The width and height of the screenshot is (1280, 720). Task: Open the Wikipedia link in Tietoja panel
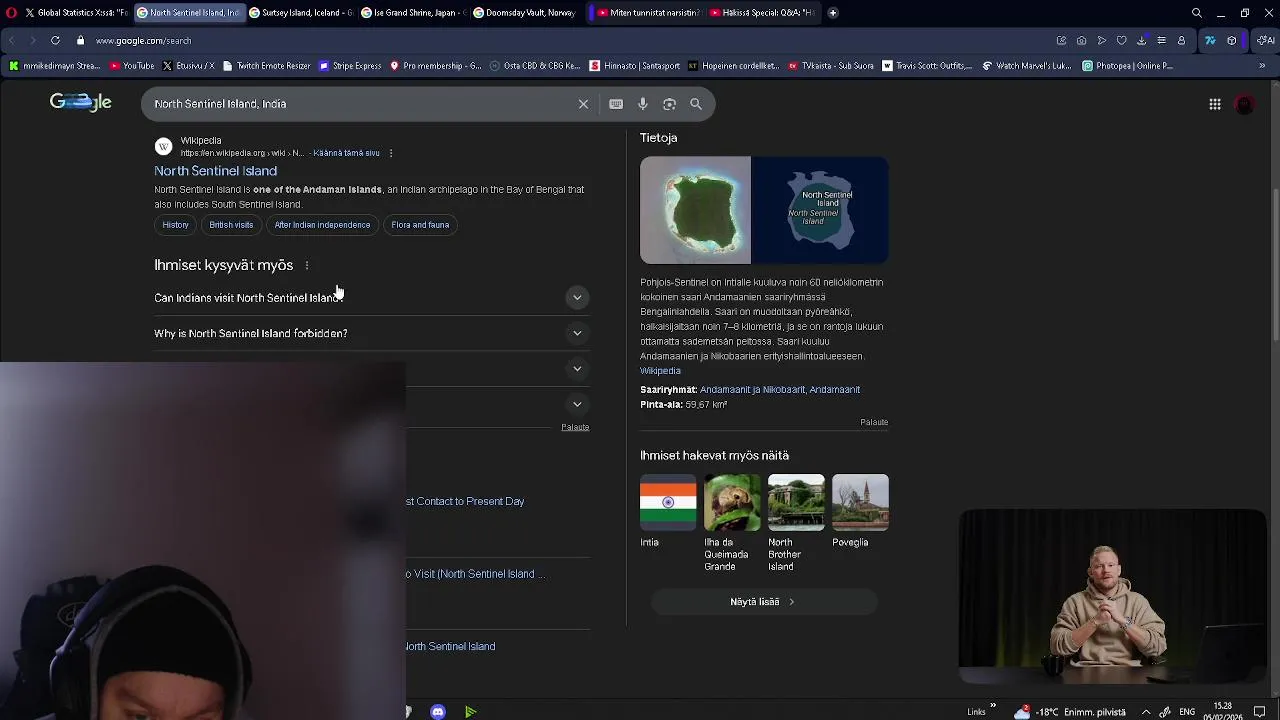pyautogui.click(x=660, y=371)
